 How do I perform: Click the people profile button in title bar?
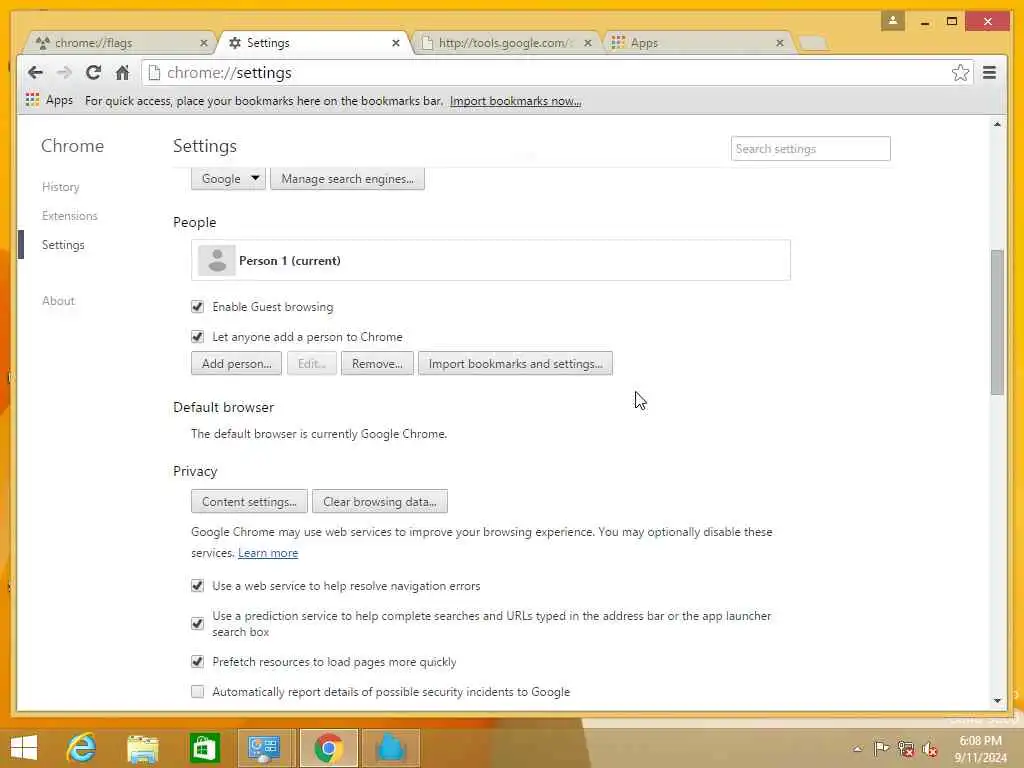[x=893, y=21]
